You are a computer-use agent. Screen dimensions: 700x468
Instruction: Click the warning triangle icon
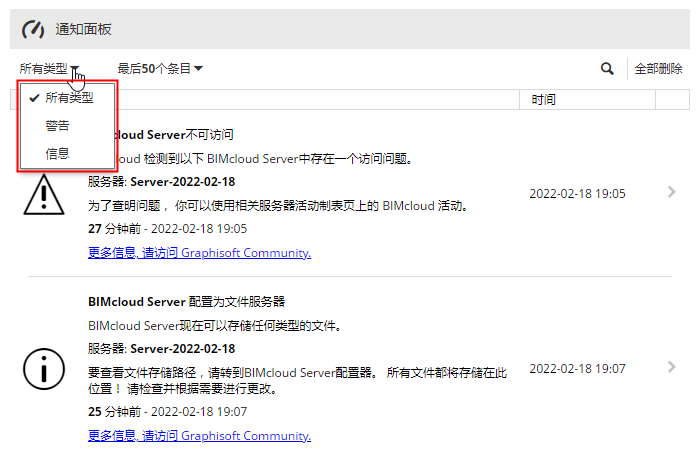pos(44,195)
